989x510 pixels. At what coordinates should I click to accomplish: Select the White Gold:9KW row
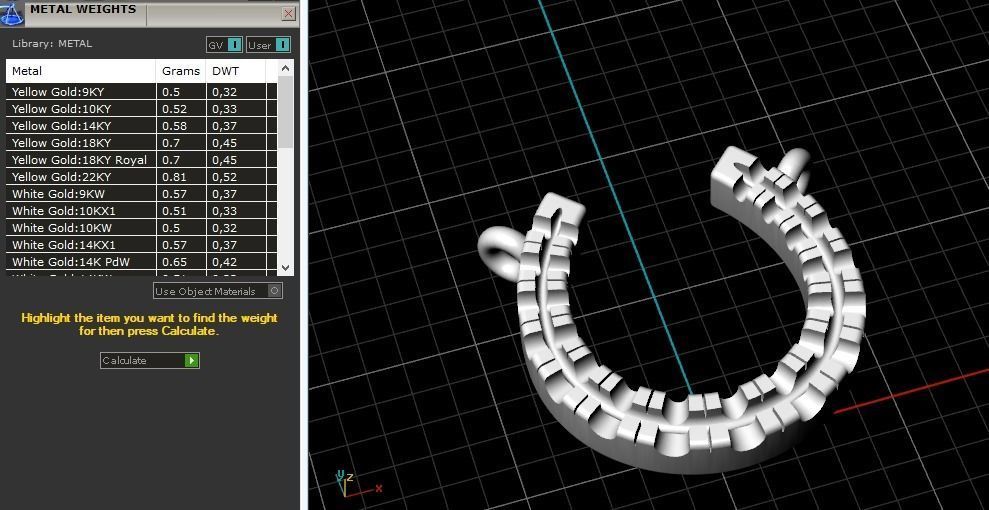[x=141, y=194]
